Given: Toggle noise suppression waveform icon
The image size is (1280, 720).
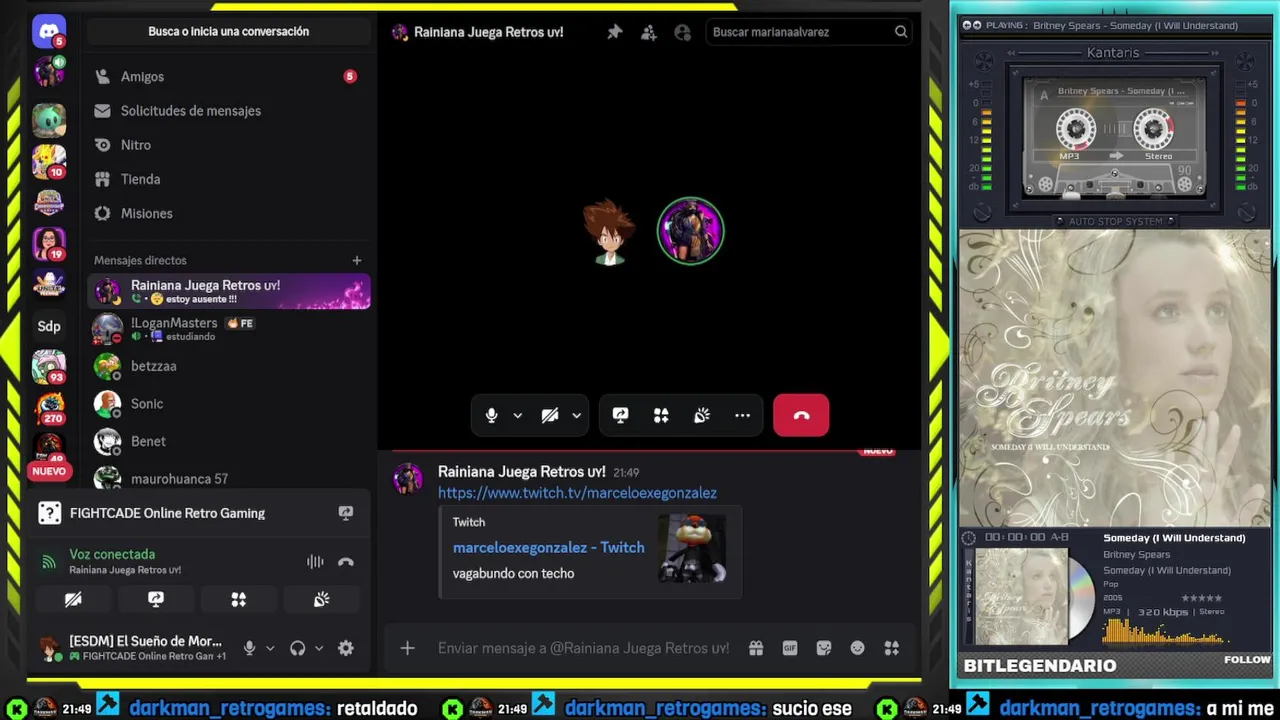Looking at the screenshot, I should pyautogui.click(x=315, y=562).
